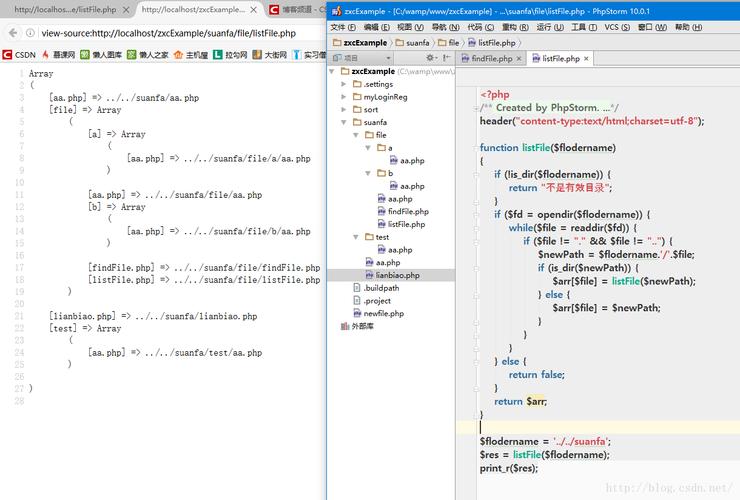The height and width of the screenshot is (500, 740).
Task: Open PhpStorm 运行 (U) menu
Action: tap(550, 27)
